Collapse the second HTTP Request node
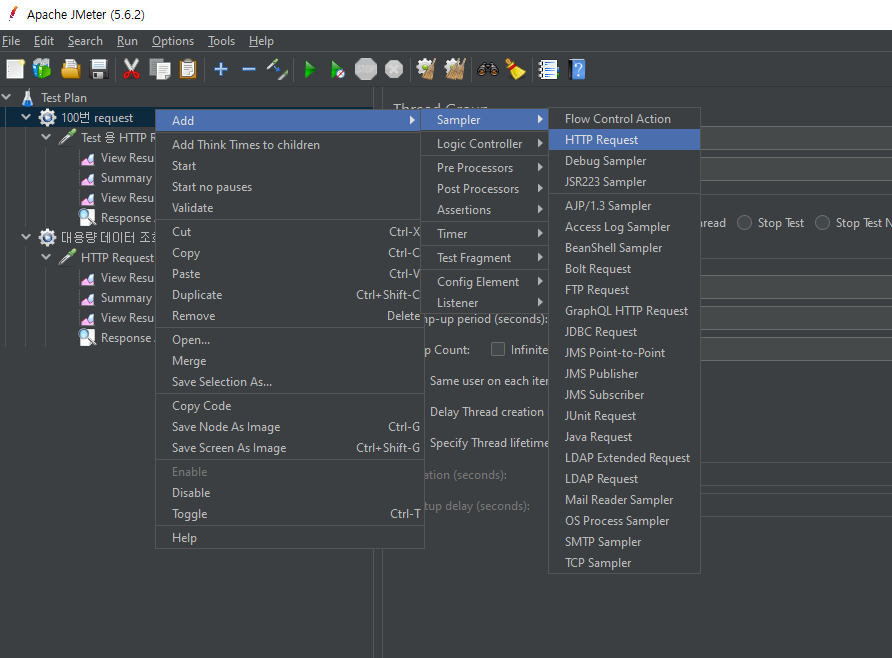This screenshot has height=658, width=892. [46, 256]
